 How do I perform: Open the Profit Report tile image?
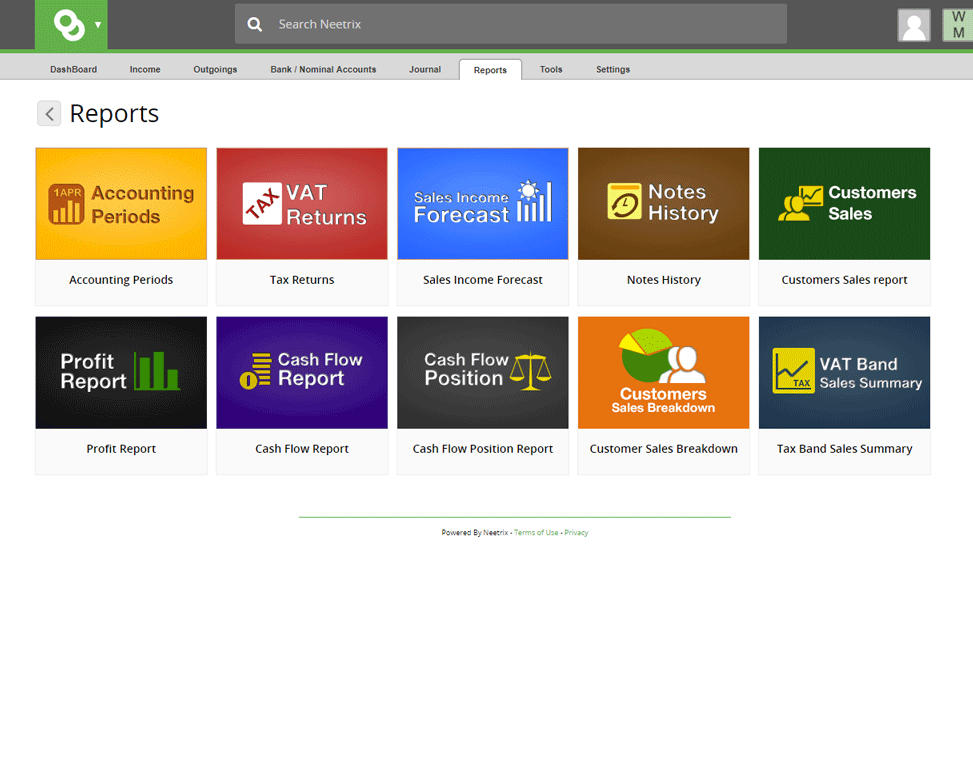121,372
